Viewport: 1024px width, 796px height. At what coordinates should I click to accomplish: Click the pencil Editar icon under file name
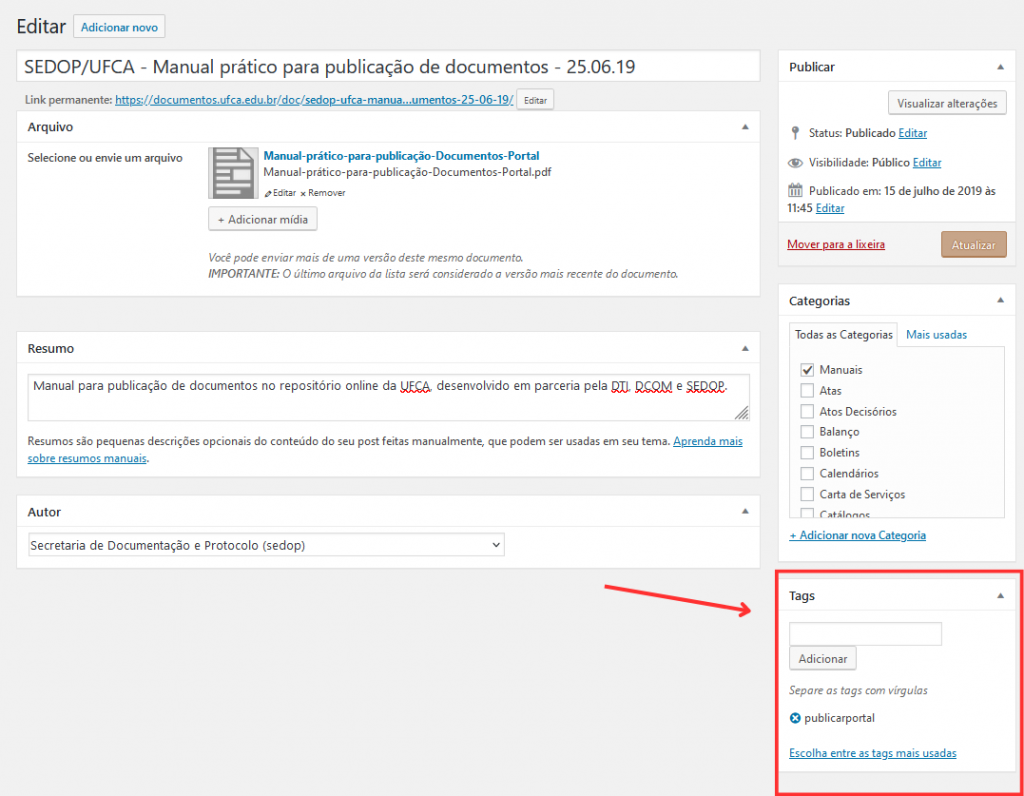point(280,193)
